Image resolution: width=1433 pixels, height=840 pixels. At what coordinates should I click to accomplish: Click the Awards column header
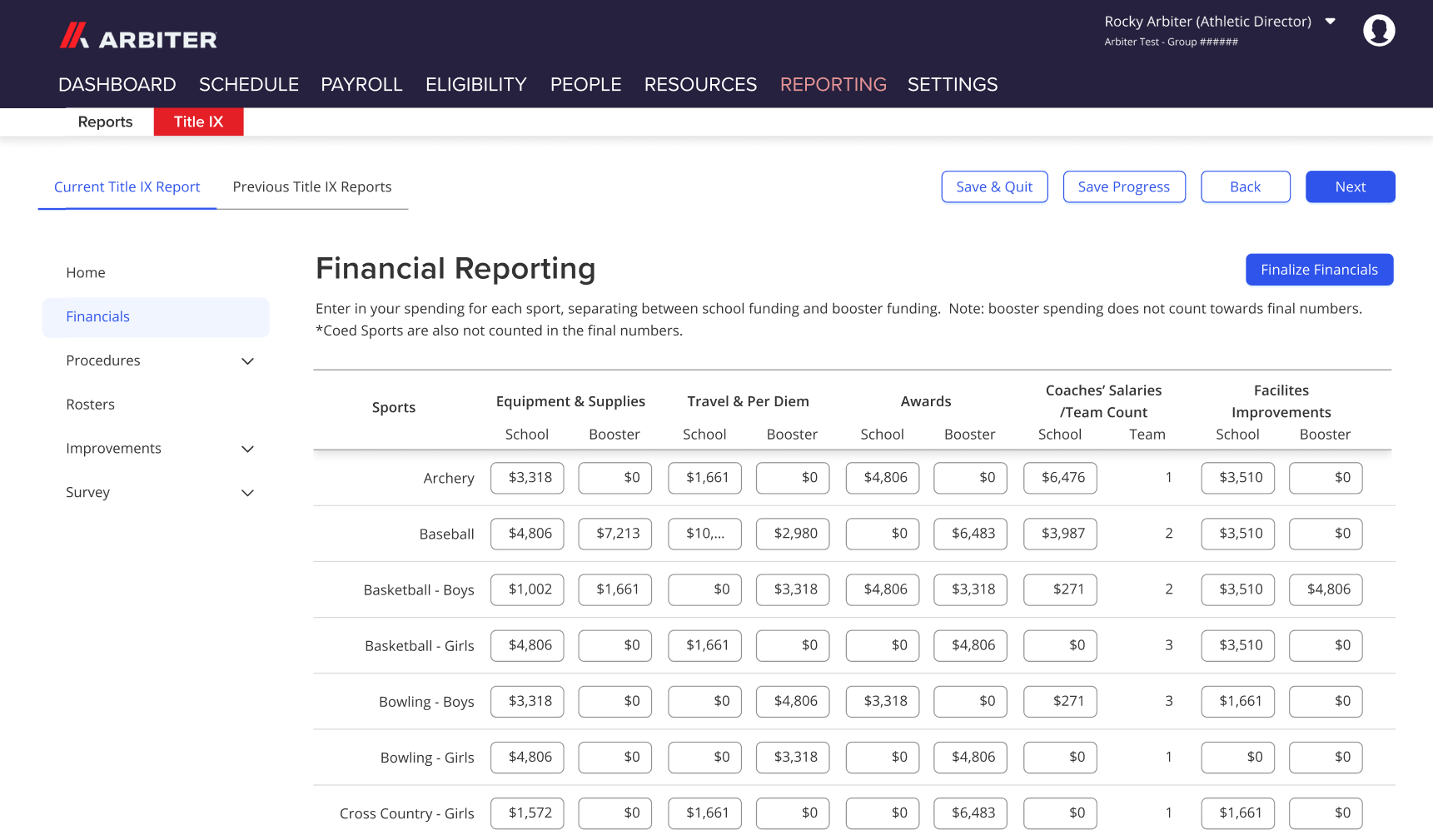926,401
